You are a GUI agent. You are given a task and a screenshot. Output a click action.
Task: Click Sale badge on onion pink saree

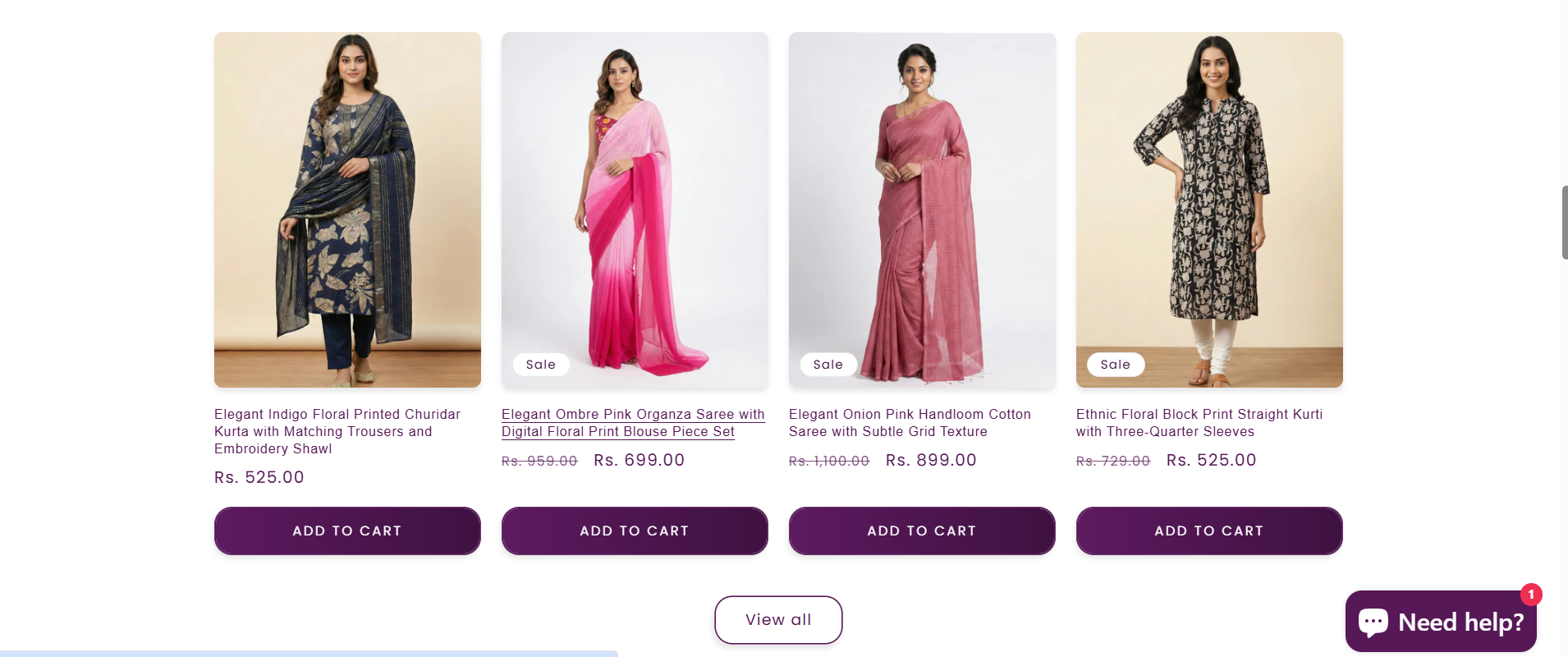pyautogui.click(x=828, y=365)
